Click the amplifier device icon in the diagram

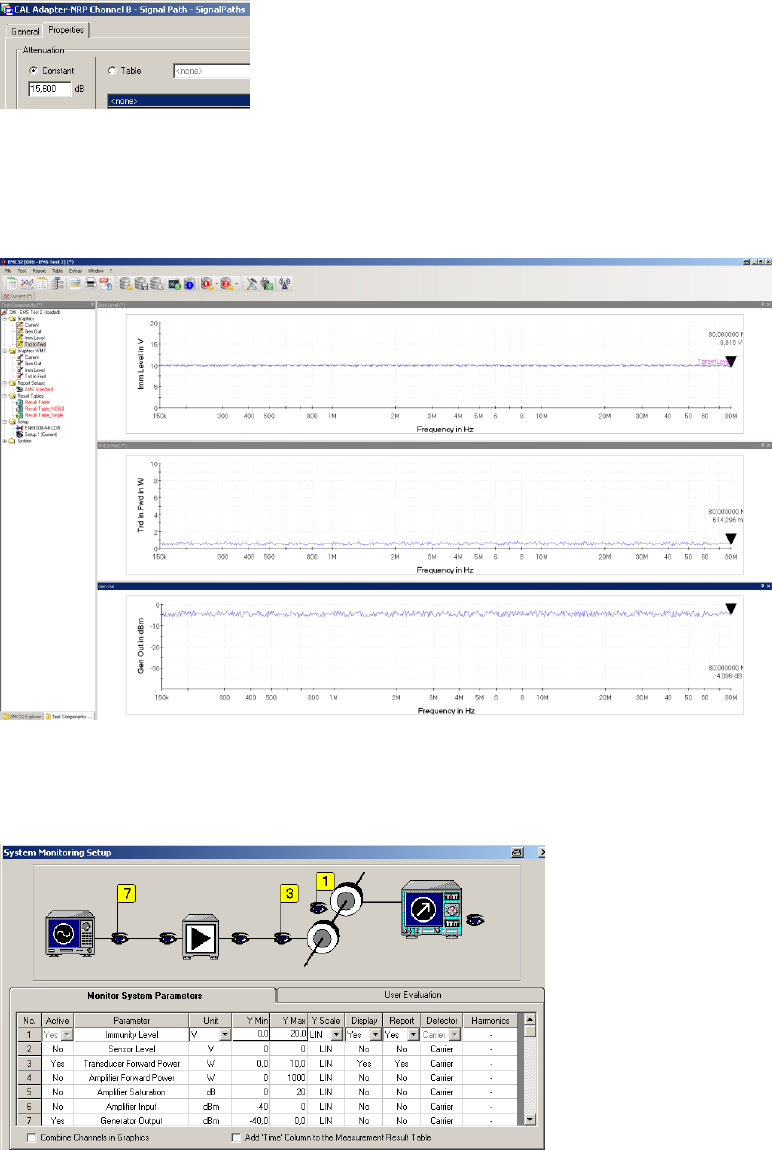(200, 937)
